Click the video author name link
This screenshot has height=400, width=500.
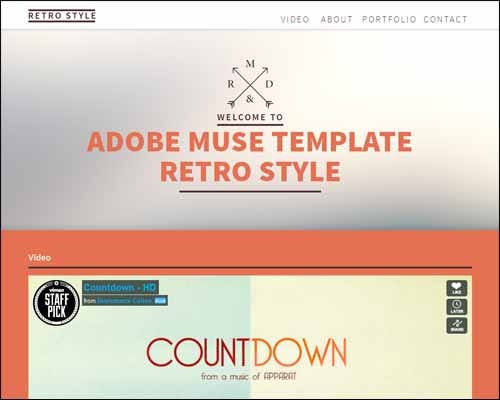coord(125,301)
